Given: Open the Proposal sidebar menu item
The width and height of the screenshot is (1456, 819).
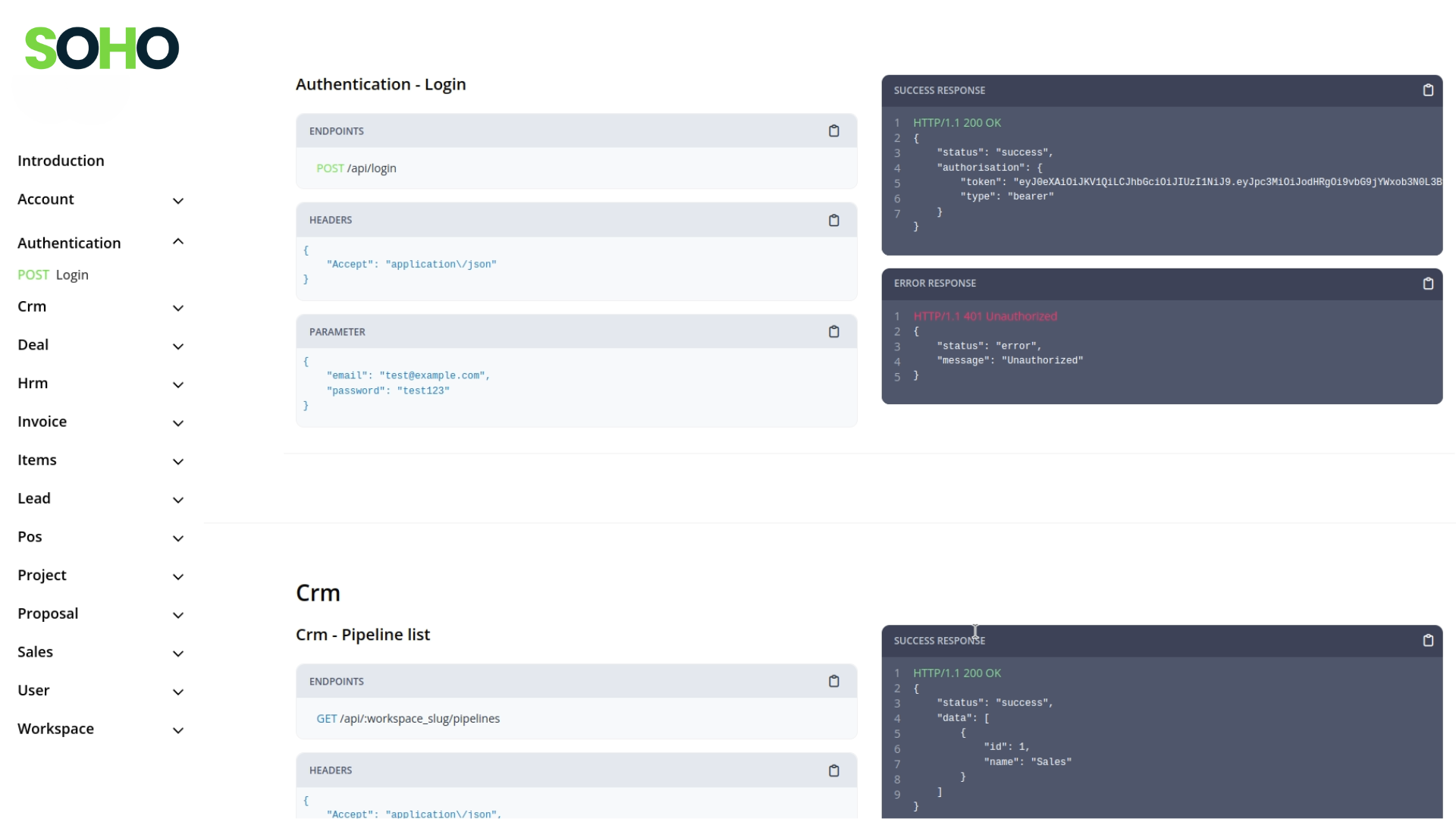Looking at the screenshot, I should click(48, 613).
